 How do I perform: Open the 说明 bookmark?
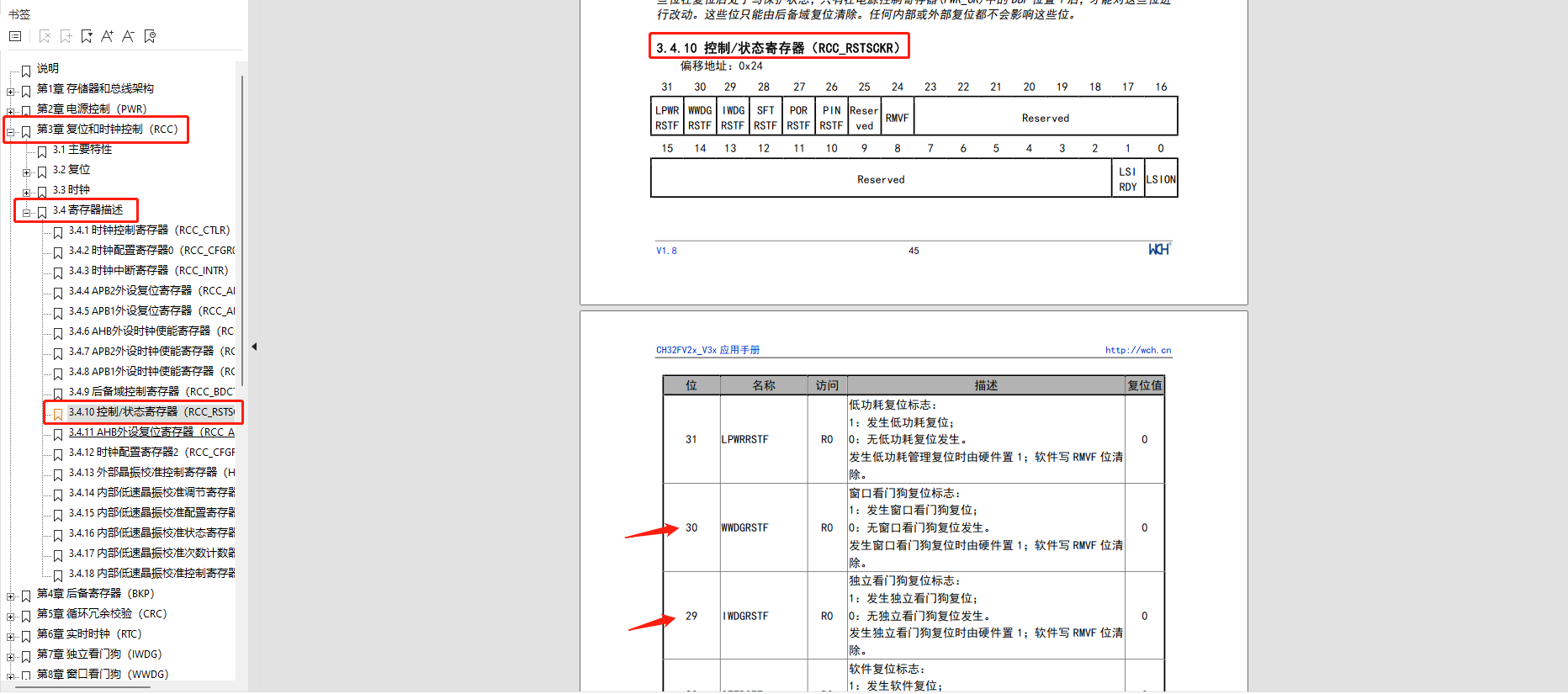coord(48,68)
